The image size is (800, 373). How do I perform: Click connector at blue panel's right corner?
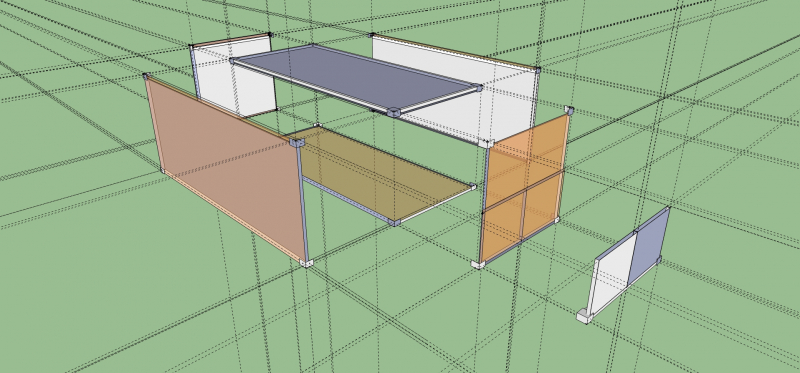point(479,88)
